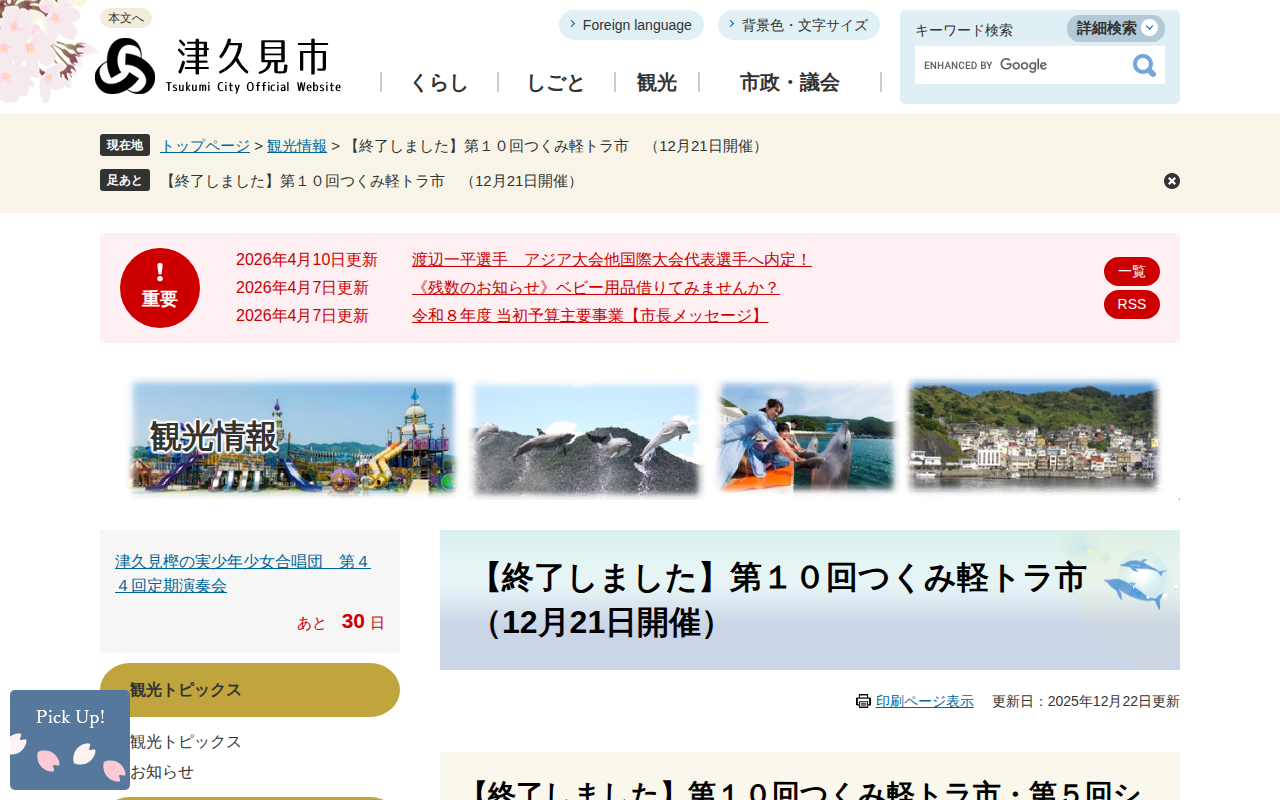
Task: Click the magnifying glass search icon
Action: pos(1144,66)
